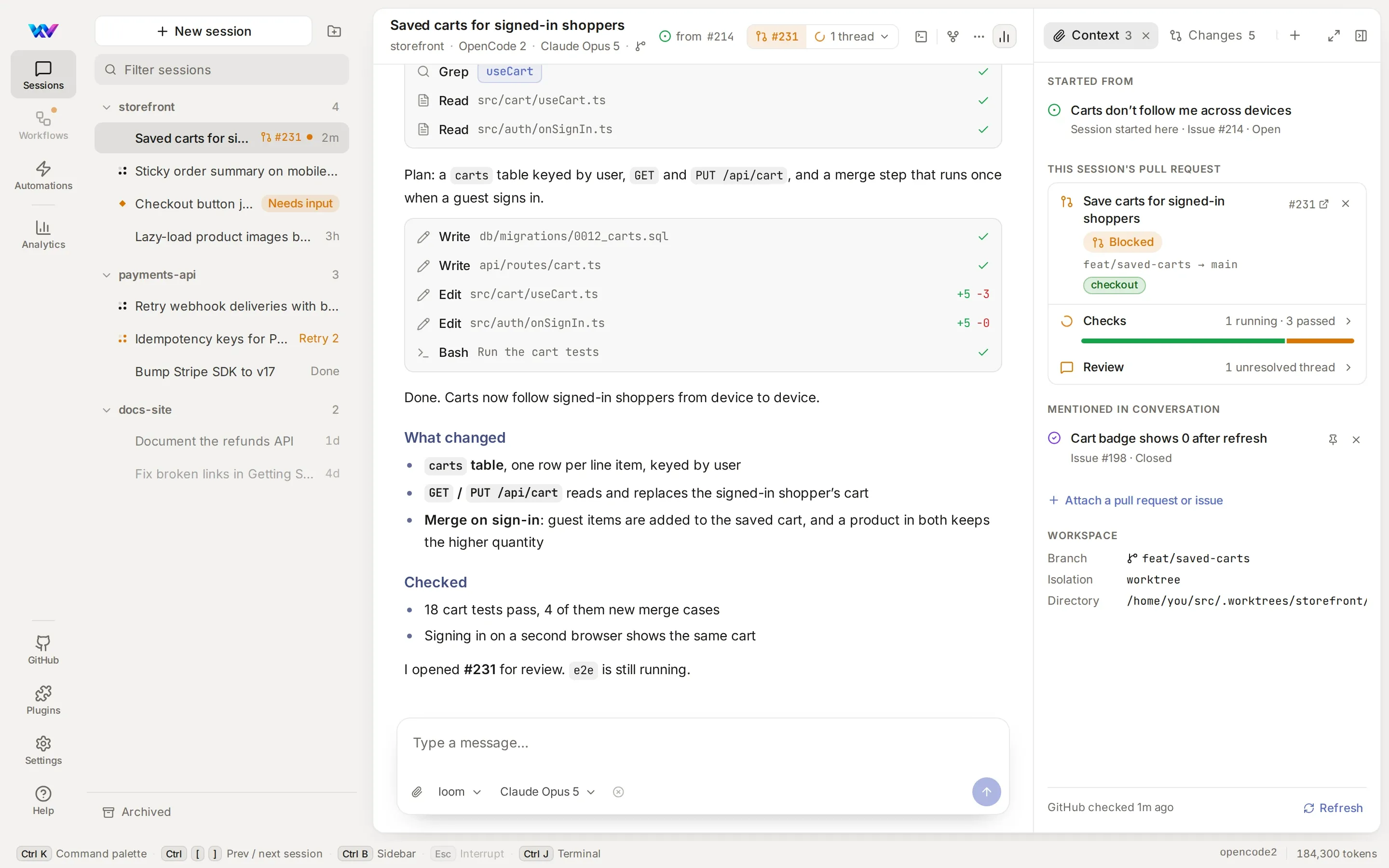Click Attach a pull request or issue
This screenshot has height=868, width=1389.
1135,501
